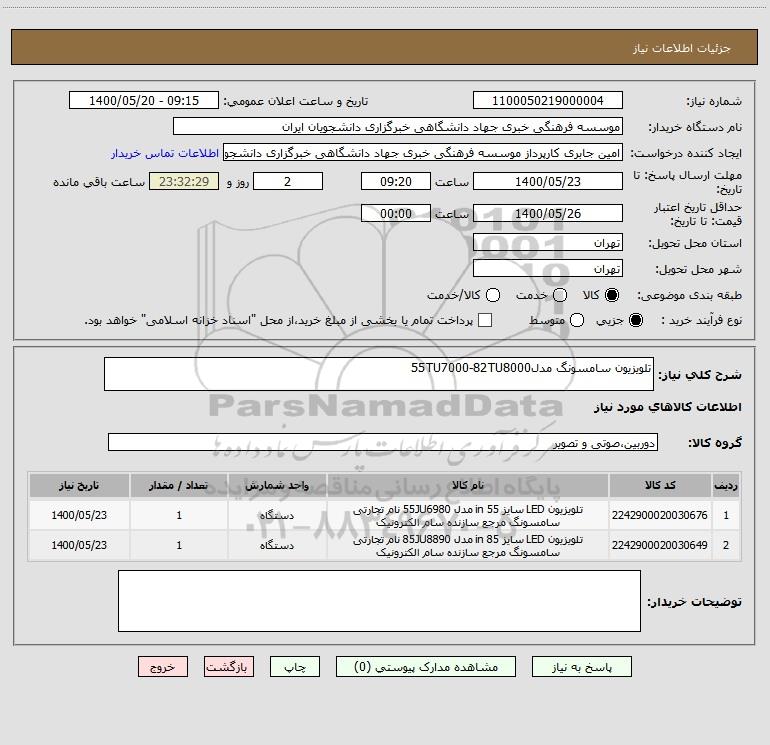This screenshot has width=770, height=745.
Task: Select the خدمت radio button
Action: click(x=560, y=295)
